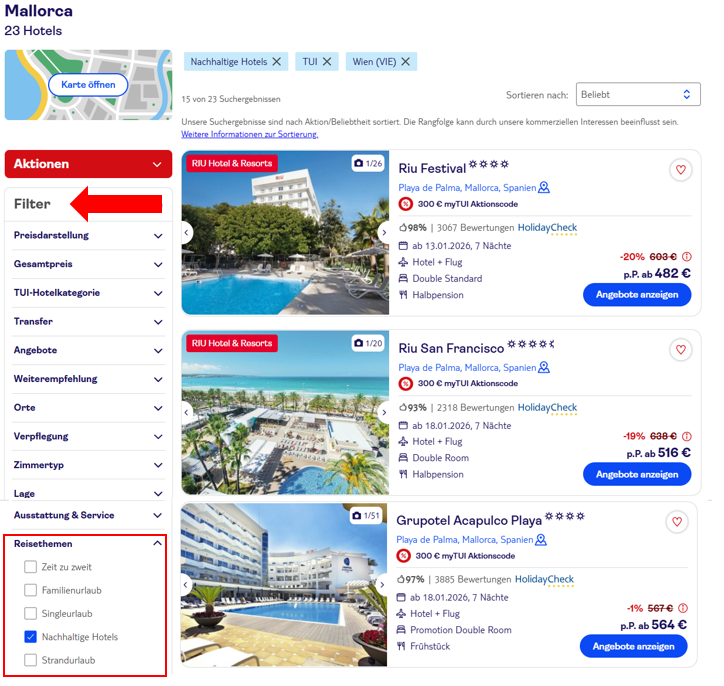Image resolution: width=724 pixels, height=686 pixels.
Task: Expand the Verpflegung filter
Action: point(88,436)
